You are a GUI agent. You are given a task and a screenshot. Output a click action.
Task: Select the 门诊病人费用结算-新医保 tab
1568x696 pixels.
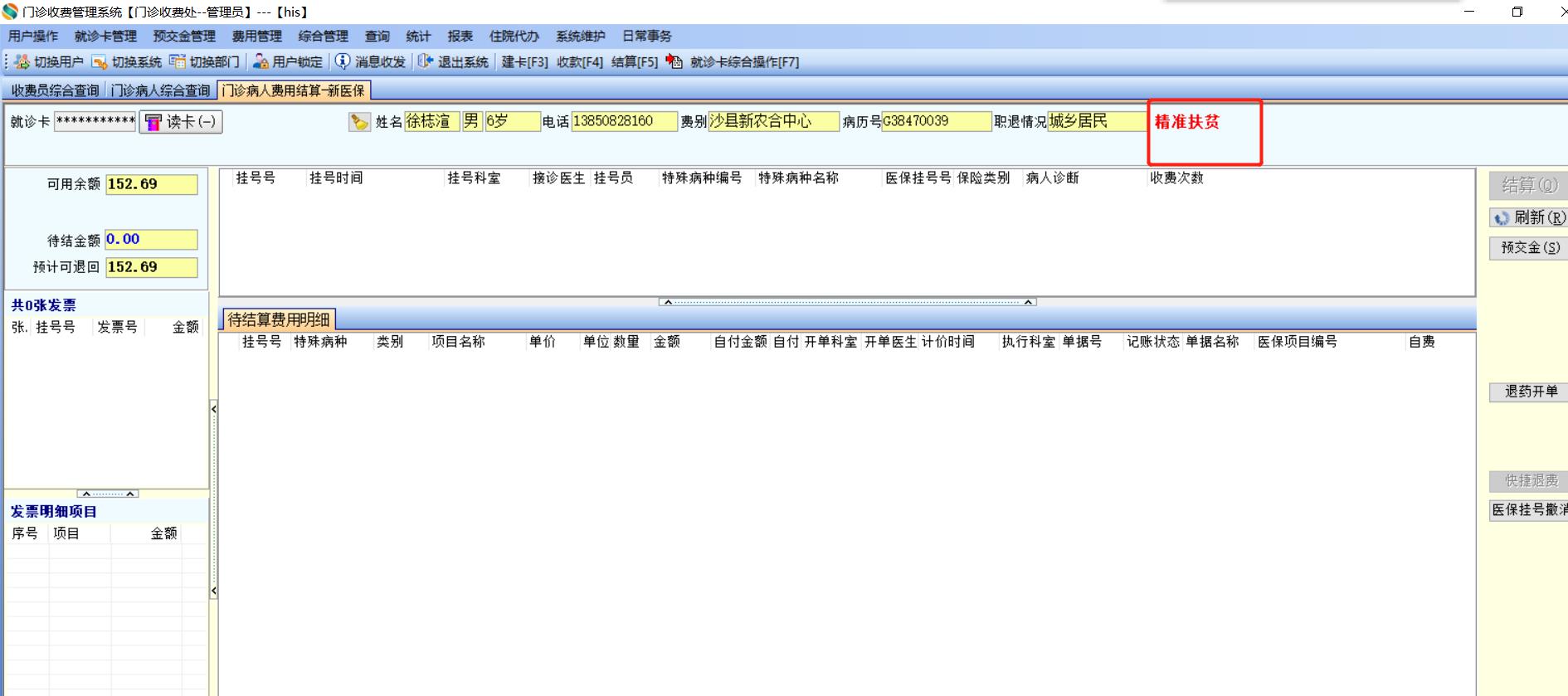(293, 90)
